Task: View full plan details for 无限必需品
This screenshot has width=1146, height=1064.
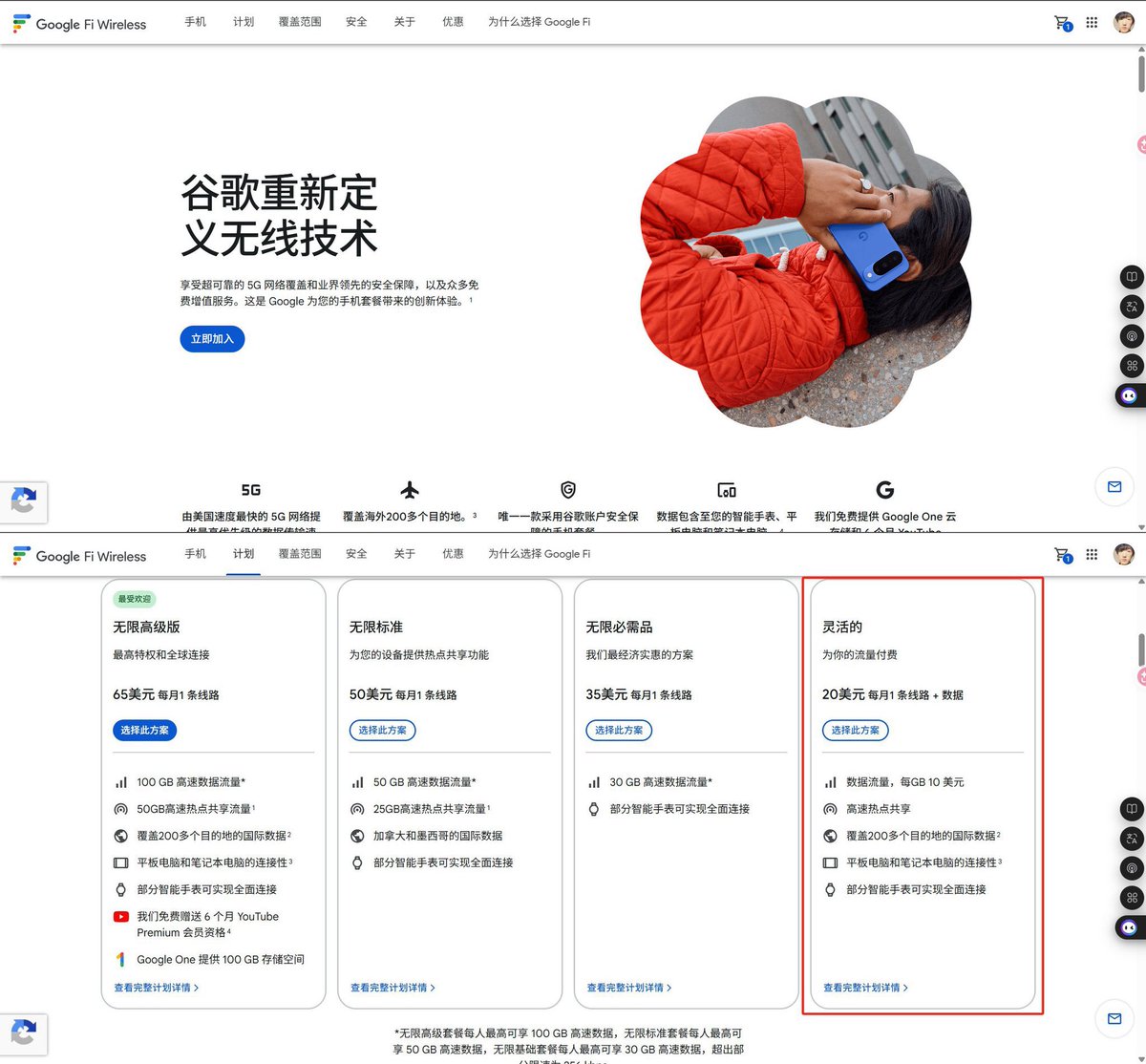Action: pos(629,988)
